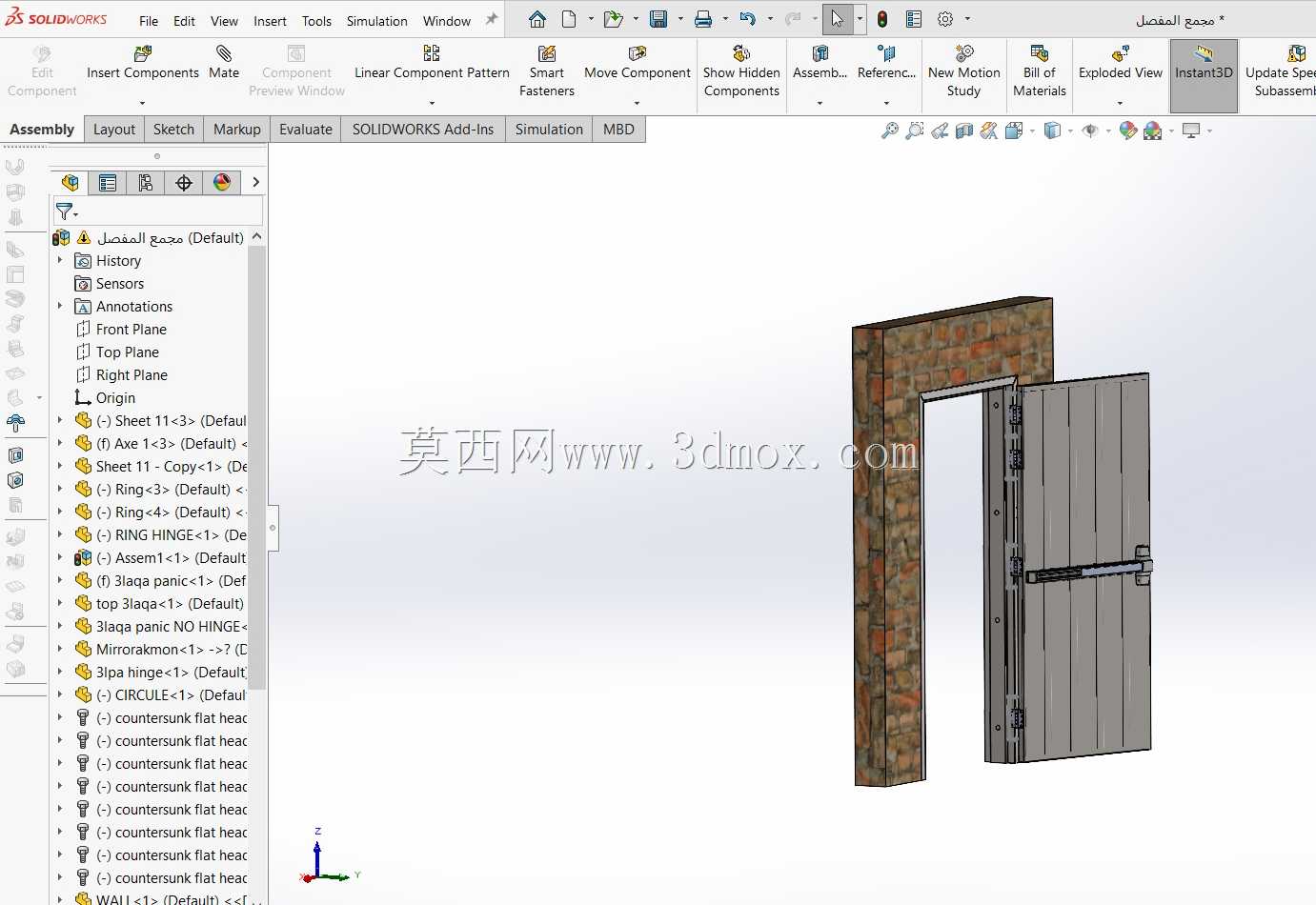Open the ConfigurationManager tab
Screen dimensions: 1316x905
(146, 182)
